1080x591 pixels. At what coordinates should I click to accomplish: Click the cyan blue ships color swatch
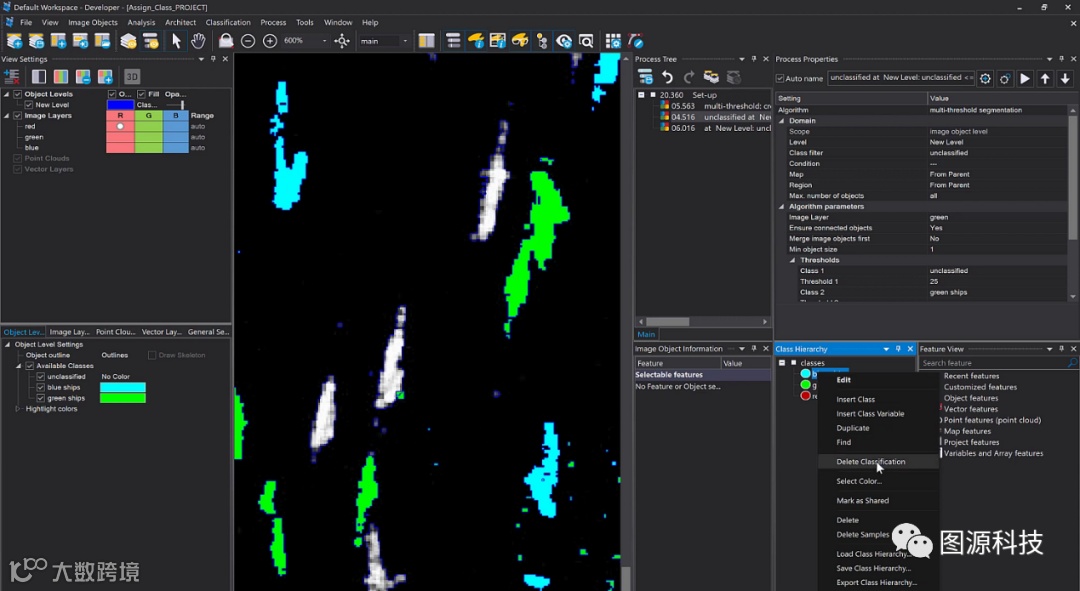point(123,387)
